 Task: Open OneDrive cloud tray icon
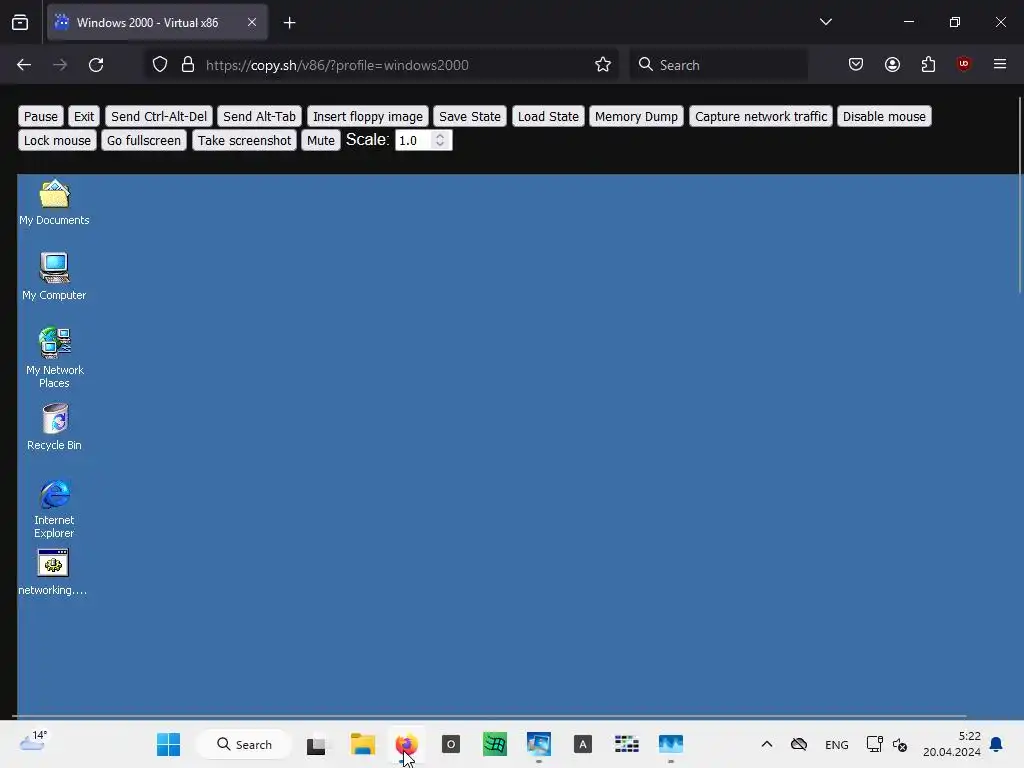799,744
